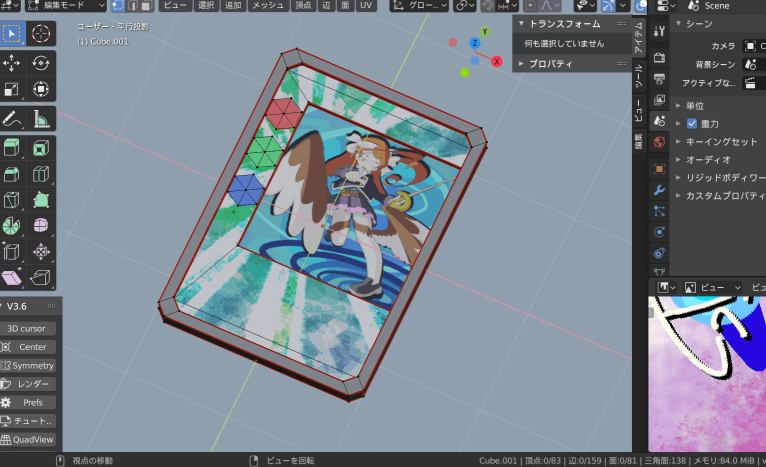Open the 頂点 menu
The height and width of the screenshot is (467, 766).
pos(304,6)
